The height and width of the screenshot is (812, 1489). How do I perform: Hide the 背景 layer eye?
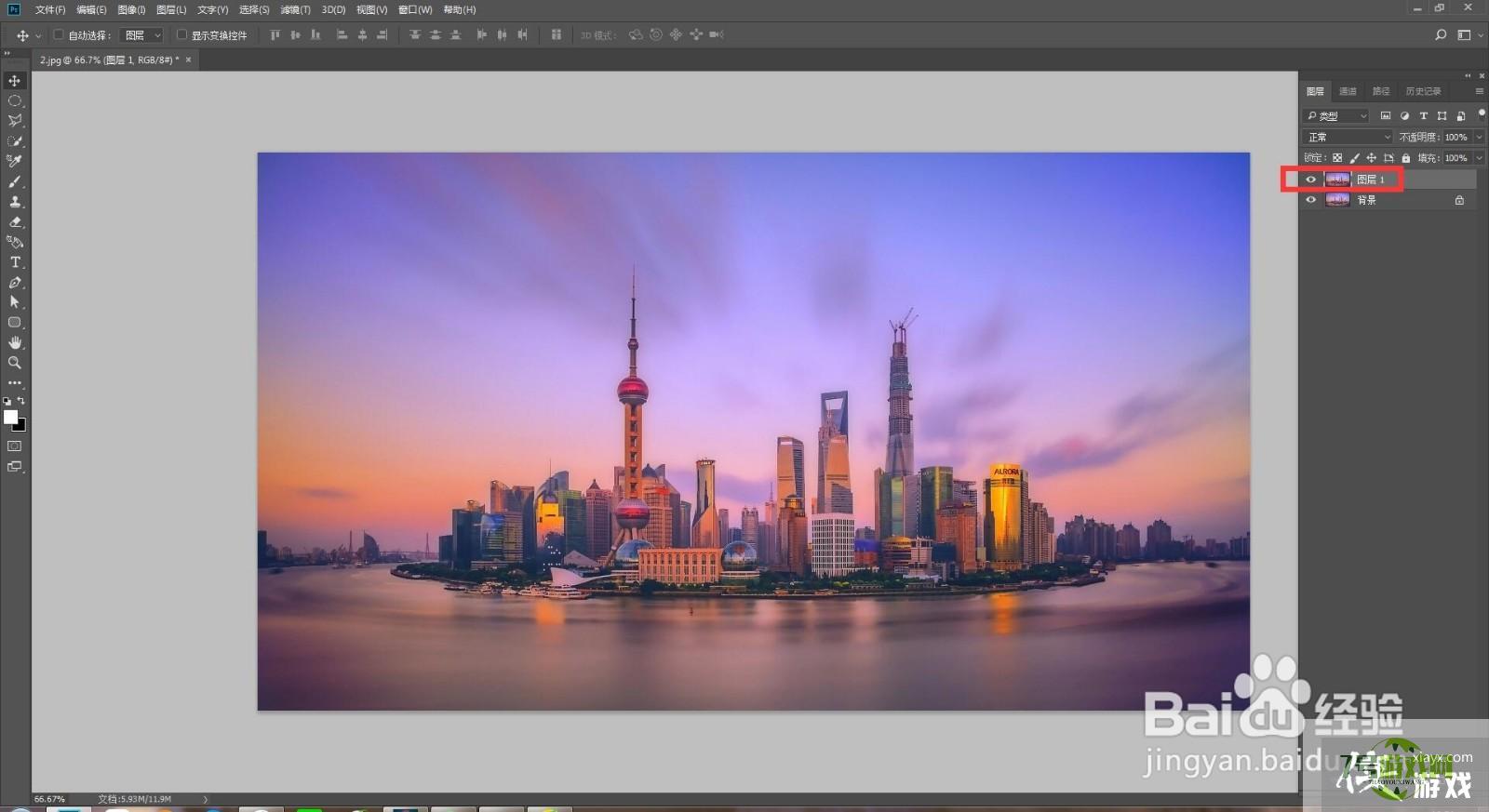(x=1311, y=200)
